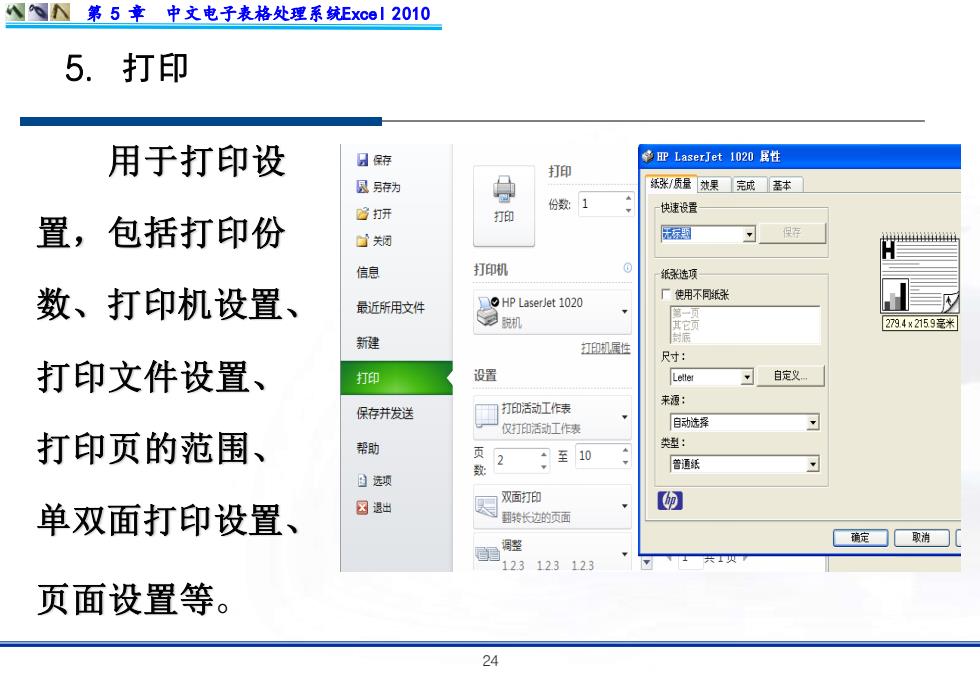Click the 打印机属性 link

tap(606, 348)
